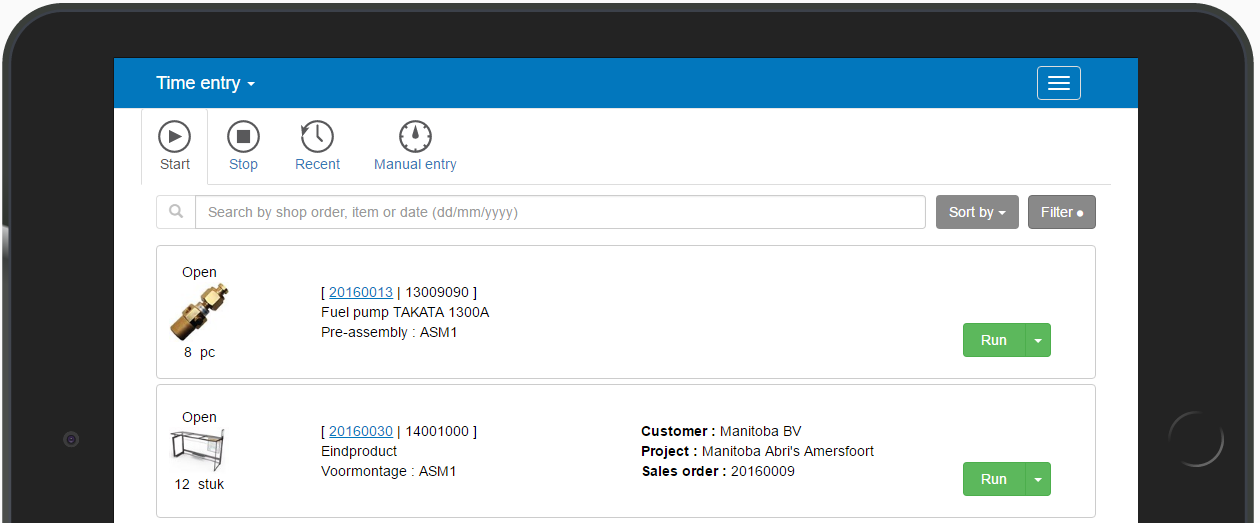Run the Eindproduct Voormontage order

coord(993,479)
